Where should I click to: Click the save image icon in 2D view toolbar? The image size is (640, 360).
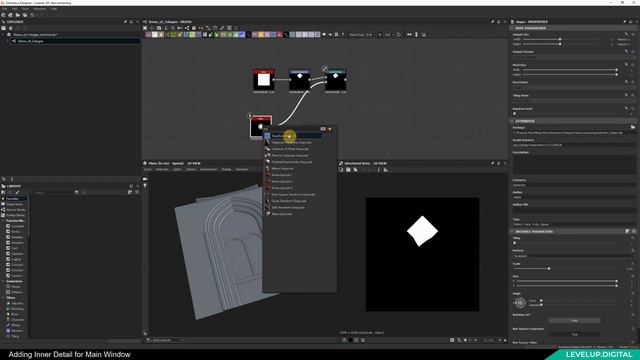point(348,169)
